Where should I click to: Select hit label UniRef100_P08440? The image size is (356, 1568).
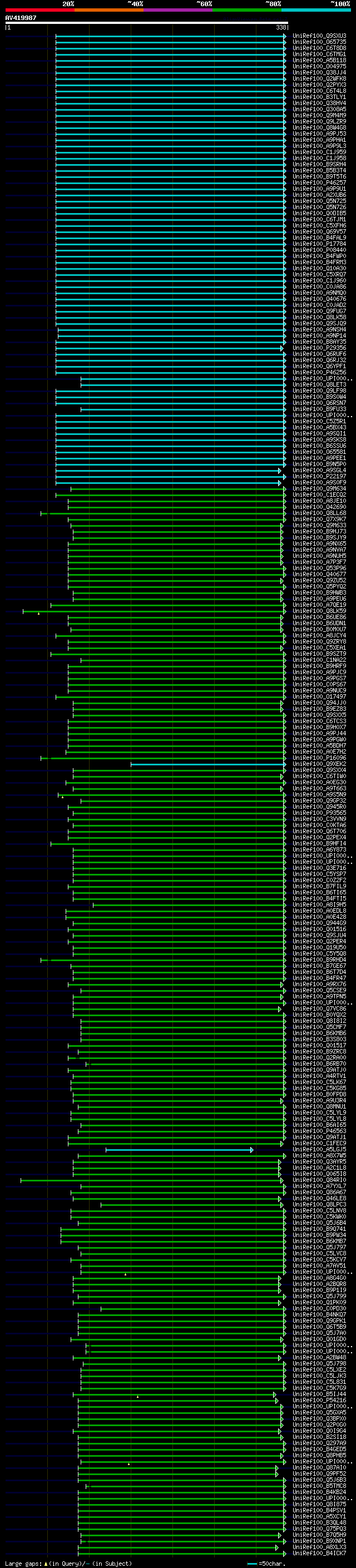click(x=319, y=250)
